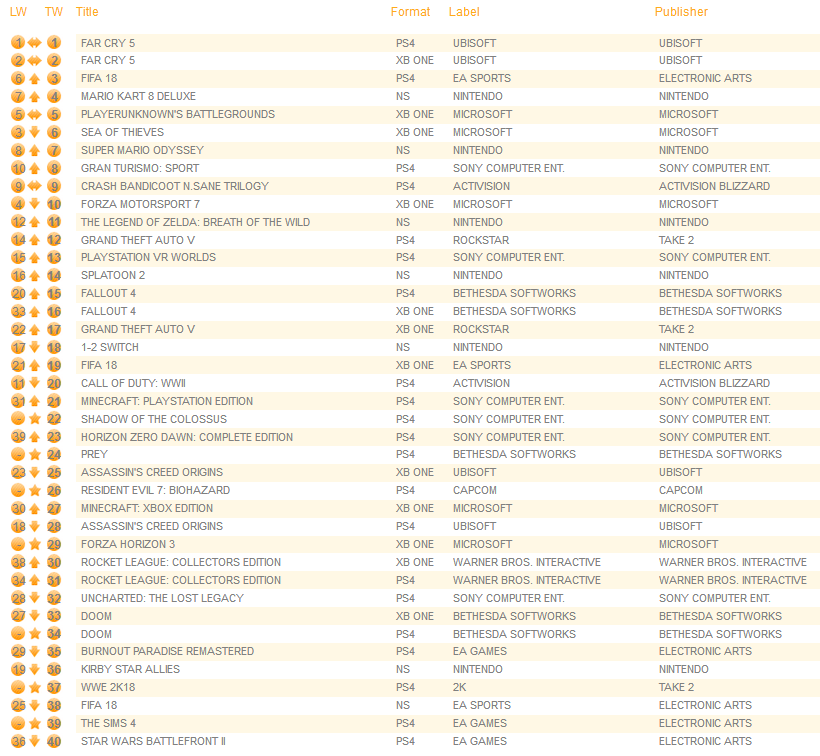
Task: Click the down arrow beside Call of Duty: WWII
Action: (35, 383)
